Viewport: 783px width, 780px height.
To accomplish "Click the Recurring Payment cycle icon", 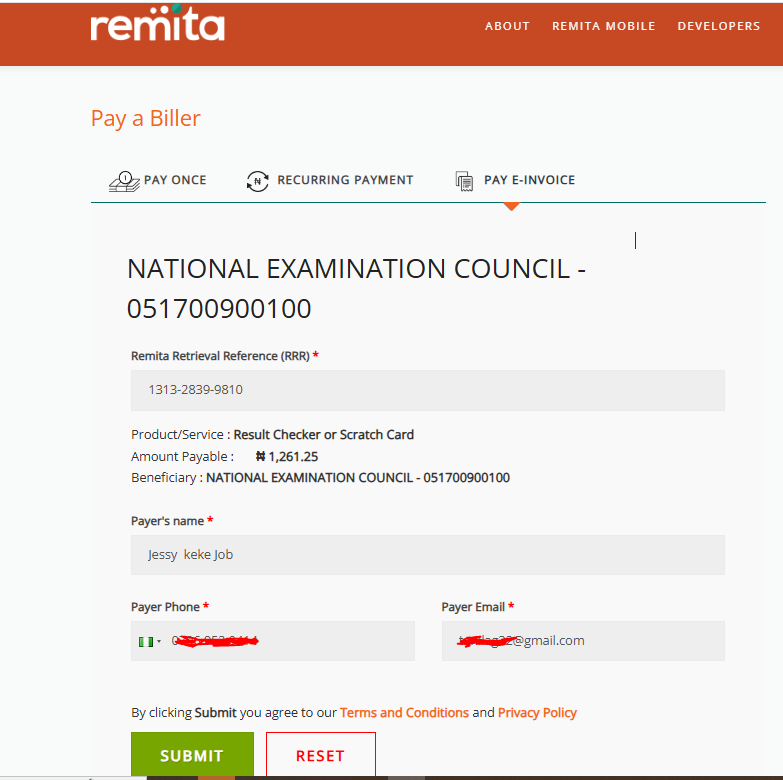I will [x=258, y=181].
